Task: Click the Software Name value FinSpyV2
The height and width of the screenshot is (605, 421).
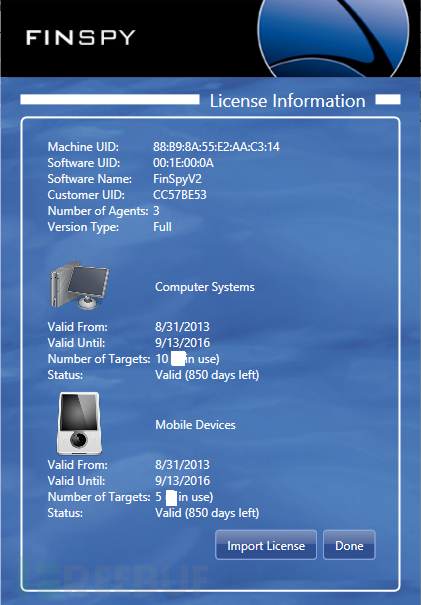Action: [x=178, y=179]
